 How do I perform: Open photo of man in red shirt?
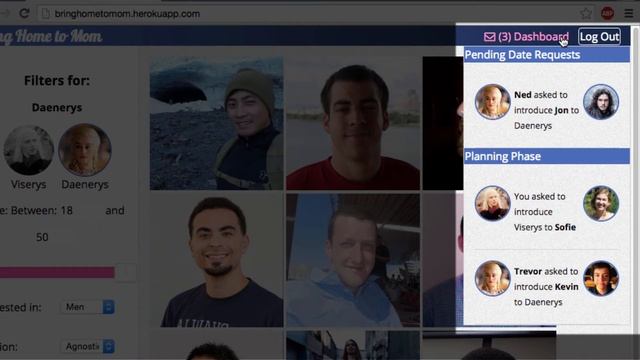click(x=353, y=123)
